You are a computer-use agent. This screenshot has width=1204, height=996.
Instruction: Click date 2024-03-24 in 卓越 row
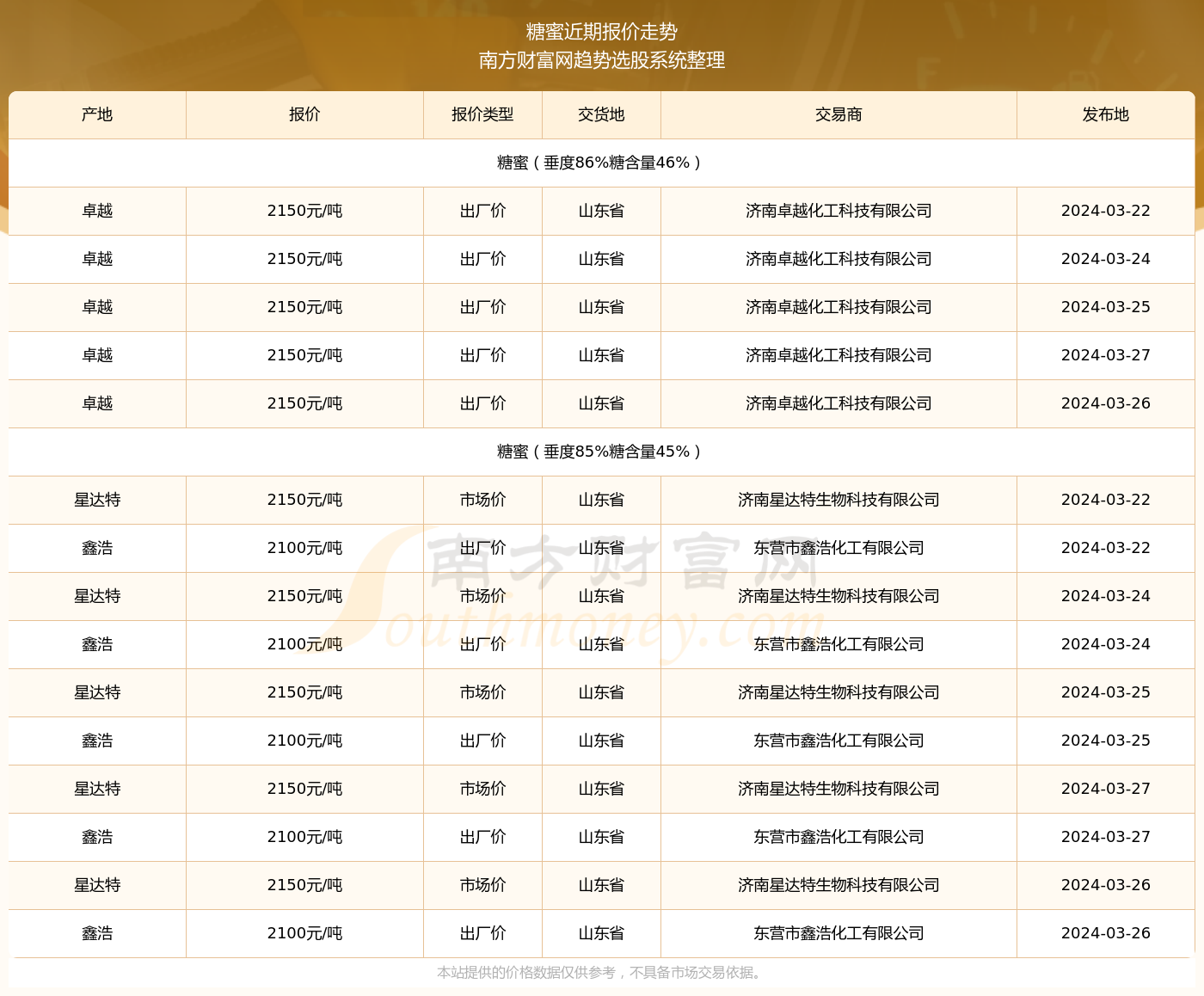pyautogui.click(x=1105, y=259)
